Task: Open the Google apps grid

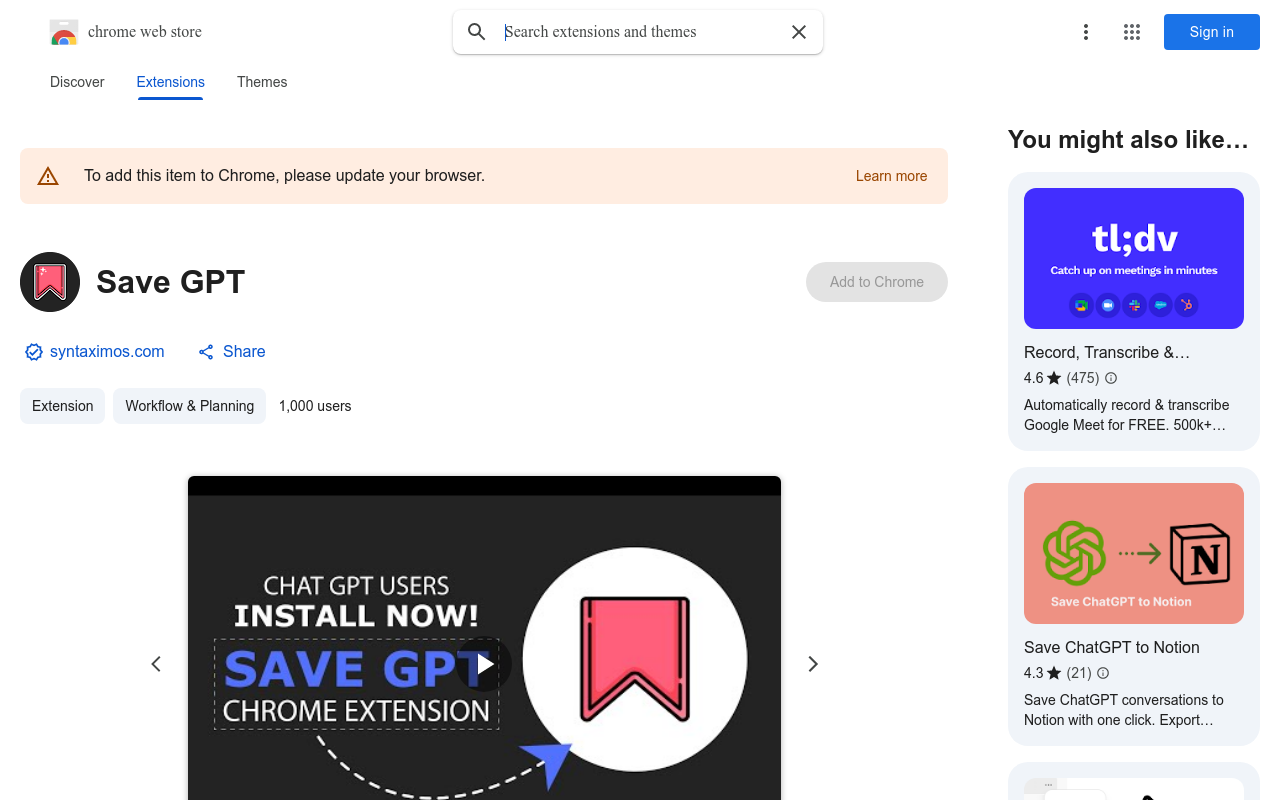Action: click(1132, 32)
